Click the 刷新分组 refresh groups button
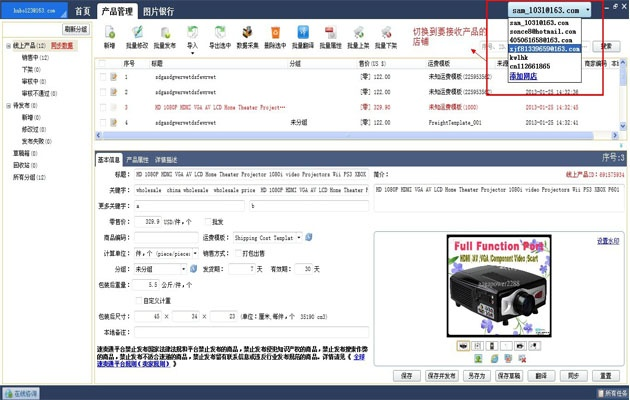Screen dimensions: 630x400 76,29
